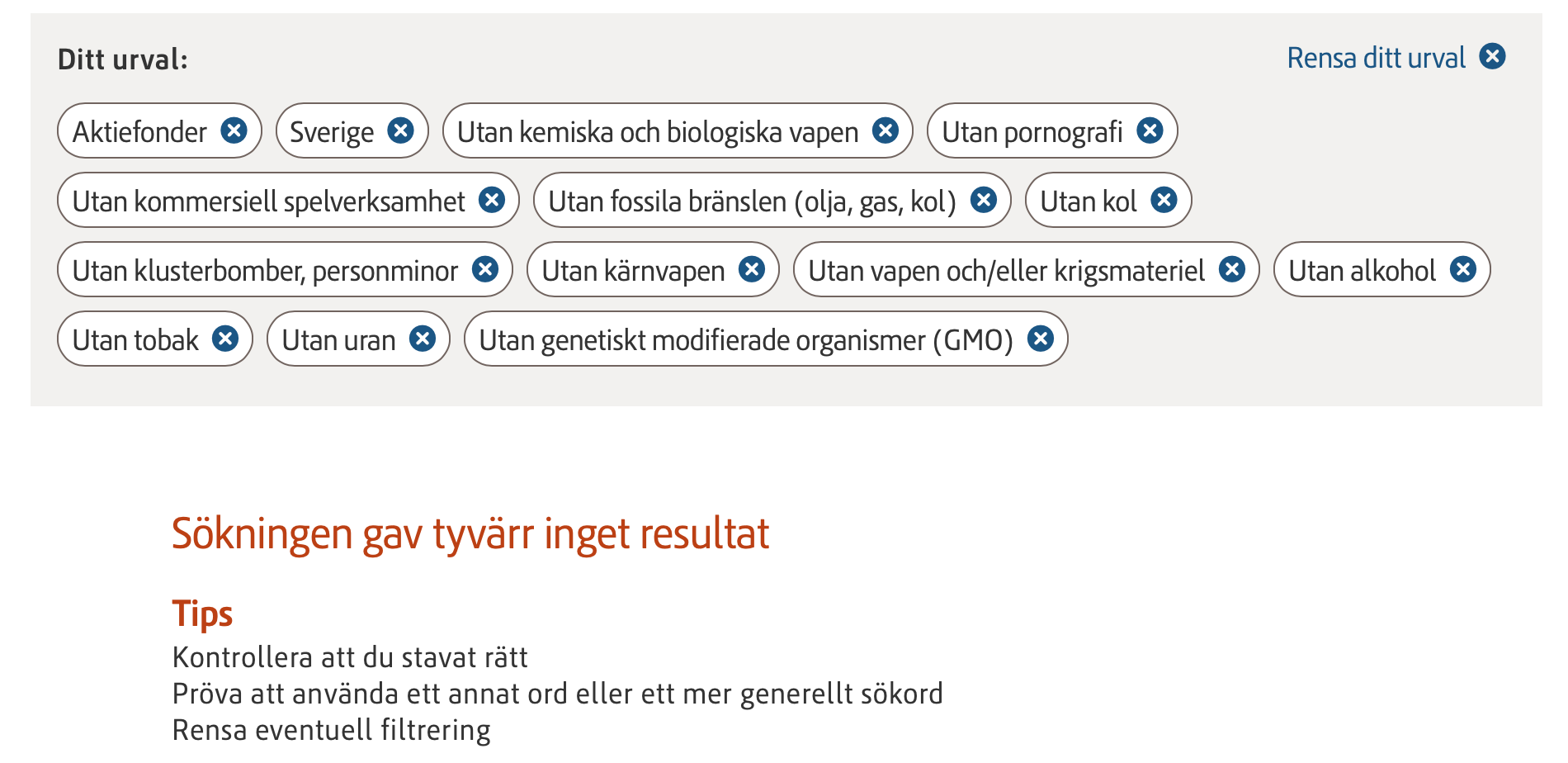Dismiss the Utan uran filter with X
Screen dimensions: 1568x763
[423, 339]
